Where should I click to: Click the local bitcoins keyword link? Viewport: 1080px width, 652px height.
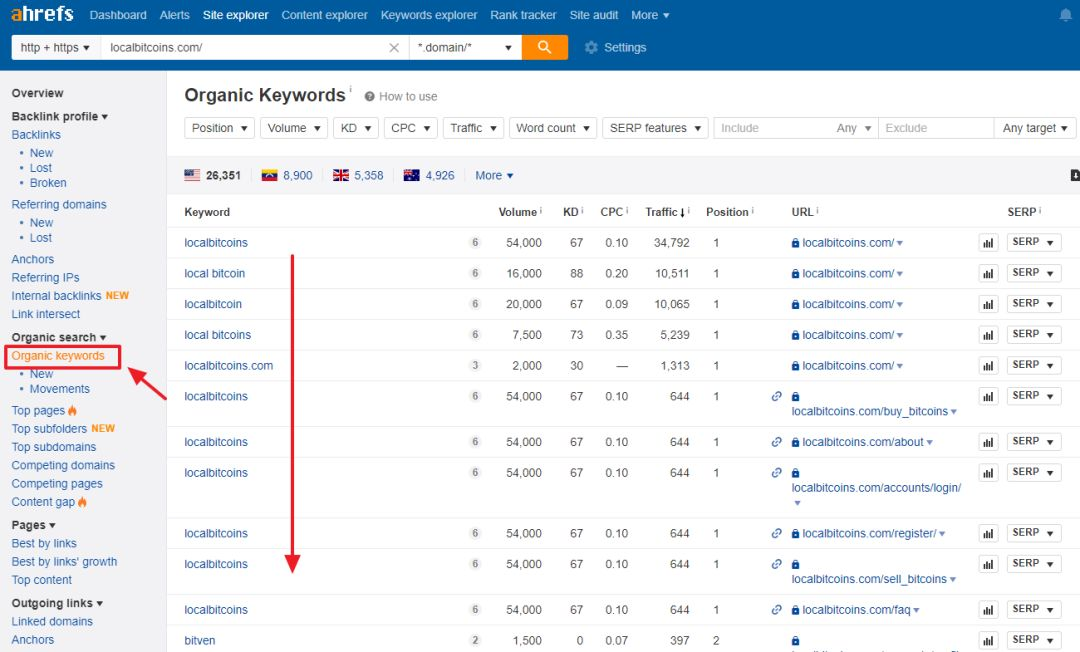point(218,335)
